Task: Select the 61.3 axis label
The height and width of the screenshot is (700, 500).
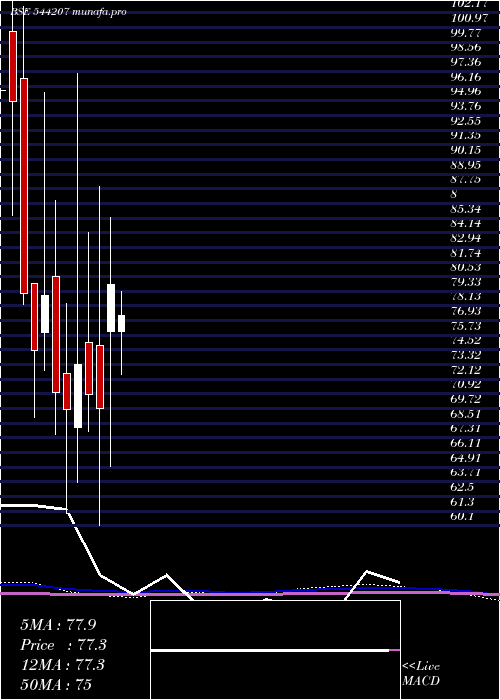Action: [x=462, y=502]
